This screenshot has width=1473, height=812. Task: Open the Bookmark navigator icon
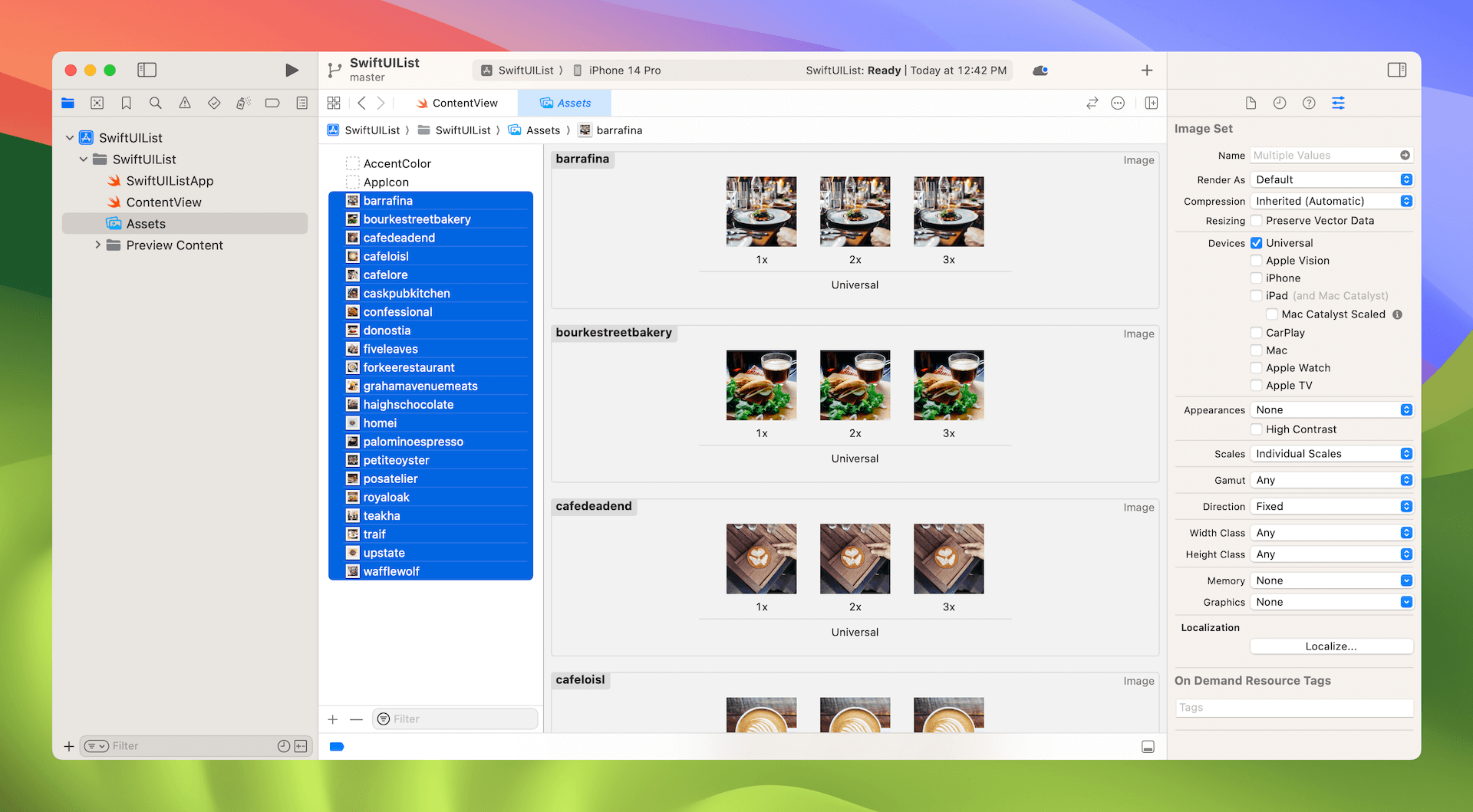click(x=127, y=103)
